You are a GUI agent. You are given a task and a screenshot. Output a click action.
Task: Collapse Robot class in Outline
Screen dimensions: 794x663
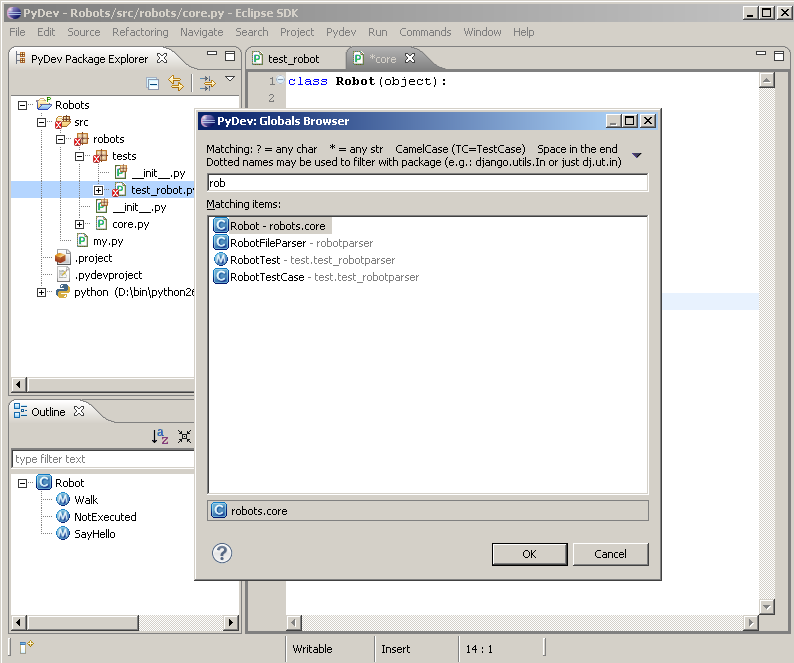point(22,483)
